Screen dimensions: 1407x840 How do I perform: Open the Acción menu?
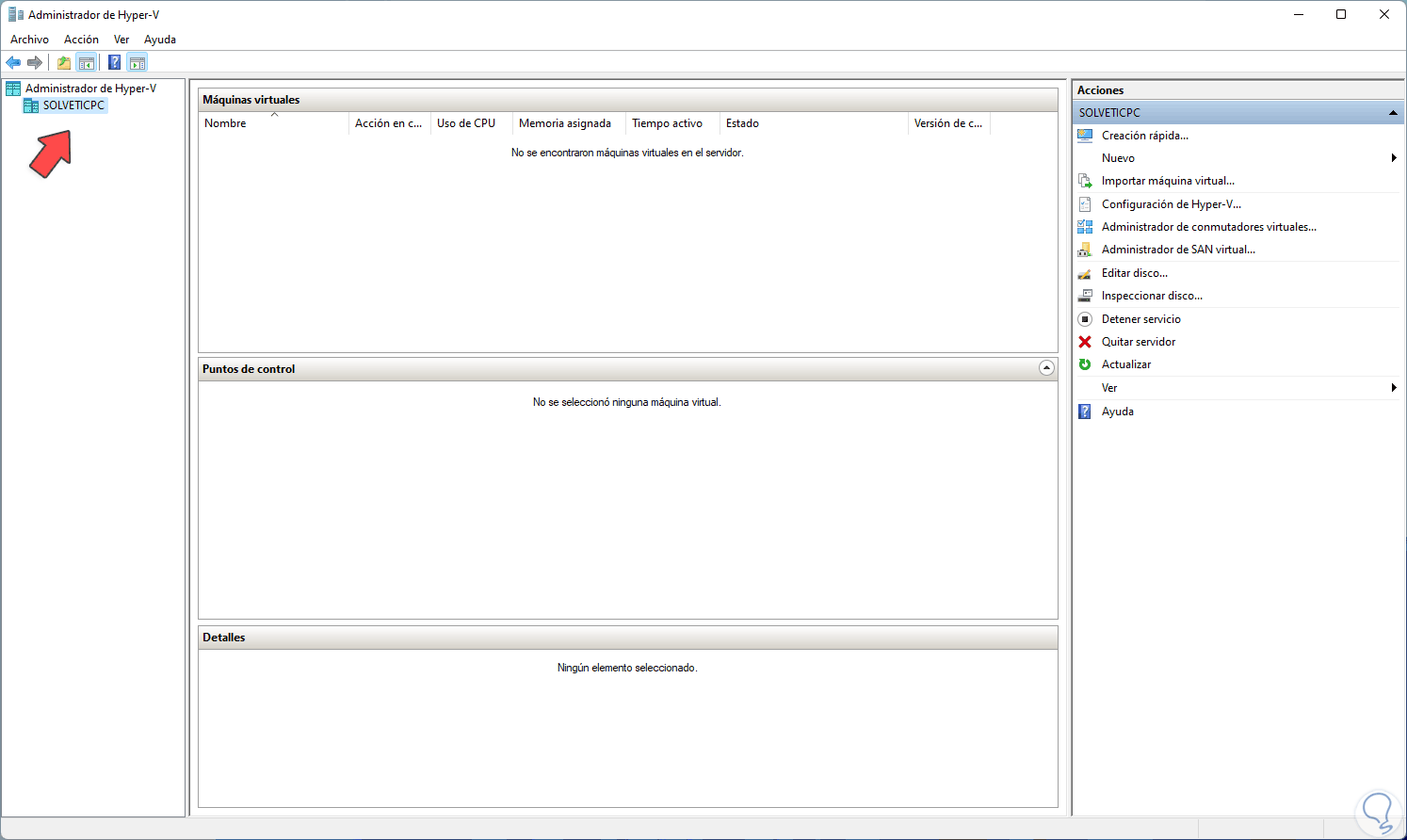pos(81,40)
